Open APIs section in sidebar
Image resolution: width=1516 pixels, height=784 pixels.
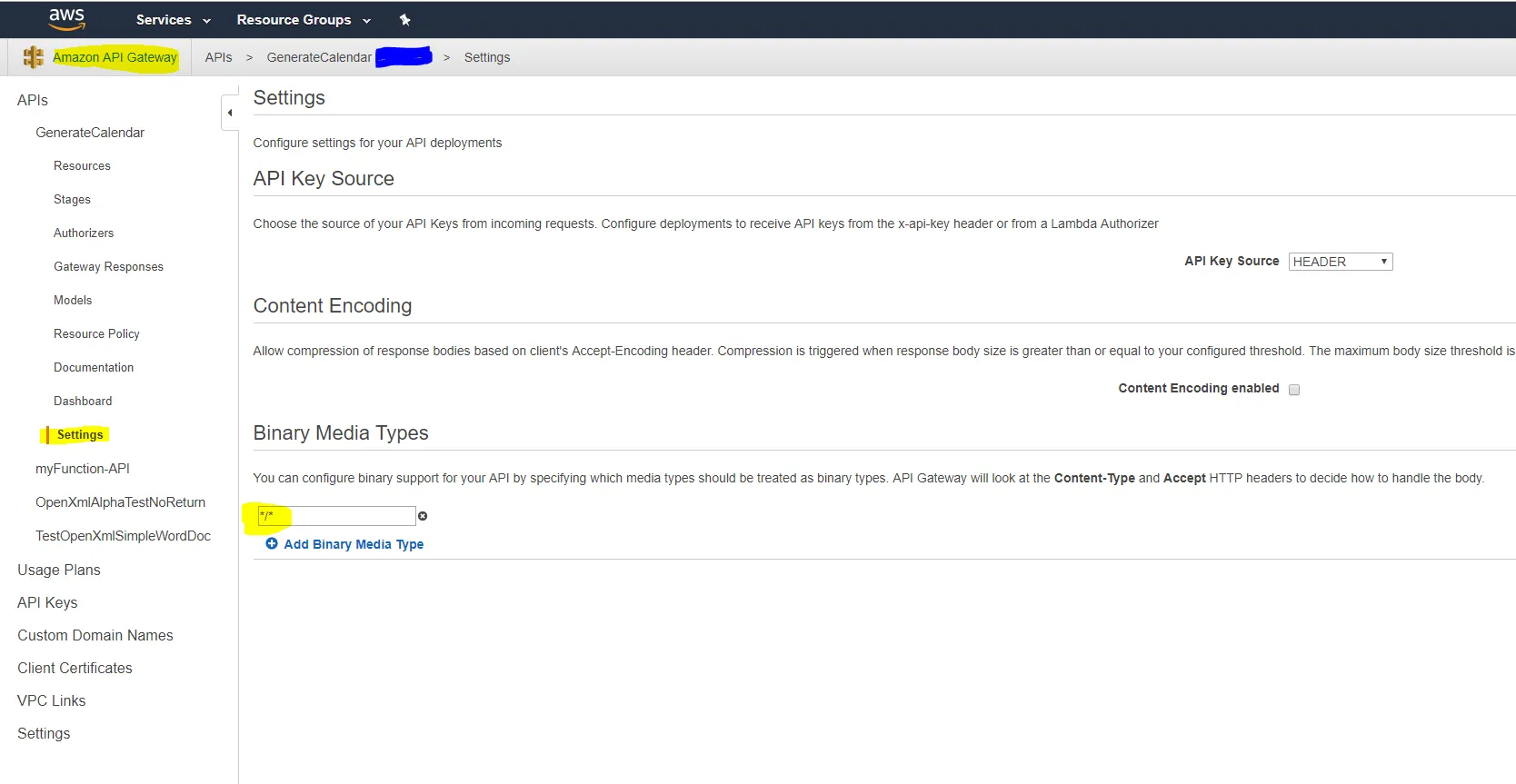coord(33,100)
